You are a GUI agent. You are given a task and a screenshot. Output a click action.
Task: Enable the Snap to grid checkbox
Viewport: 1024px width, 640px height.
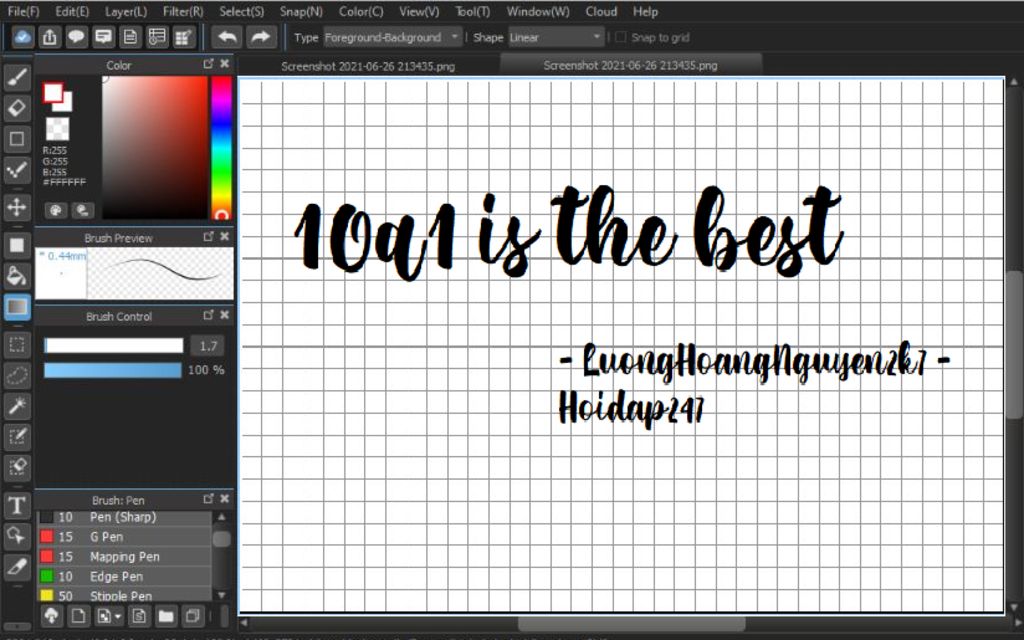620,37
